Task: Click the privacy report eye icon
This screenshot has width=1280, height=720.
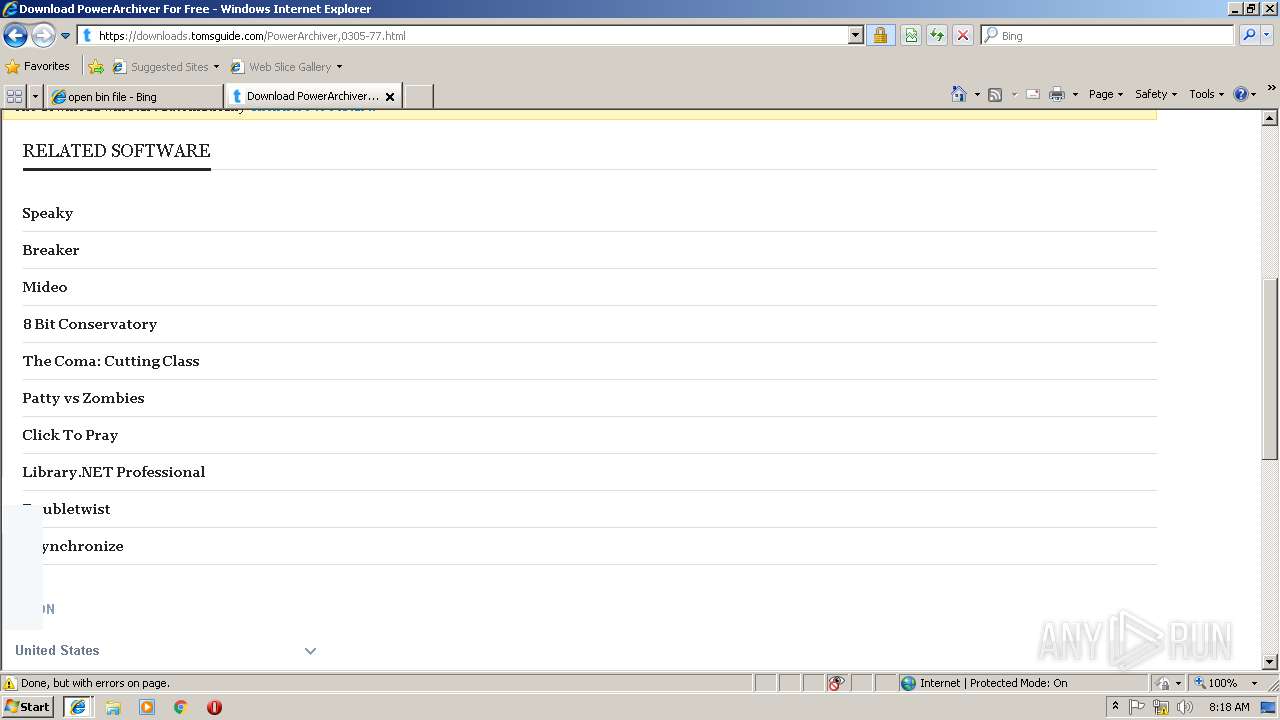Action: (836, 683)
